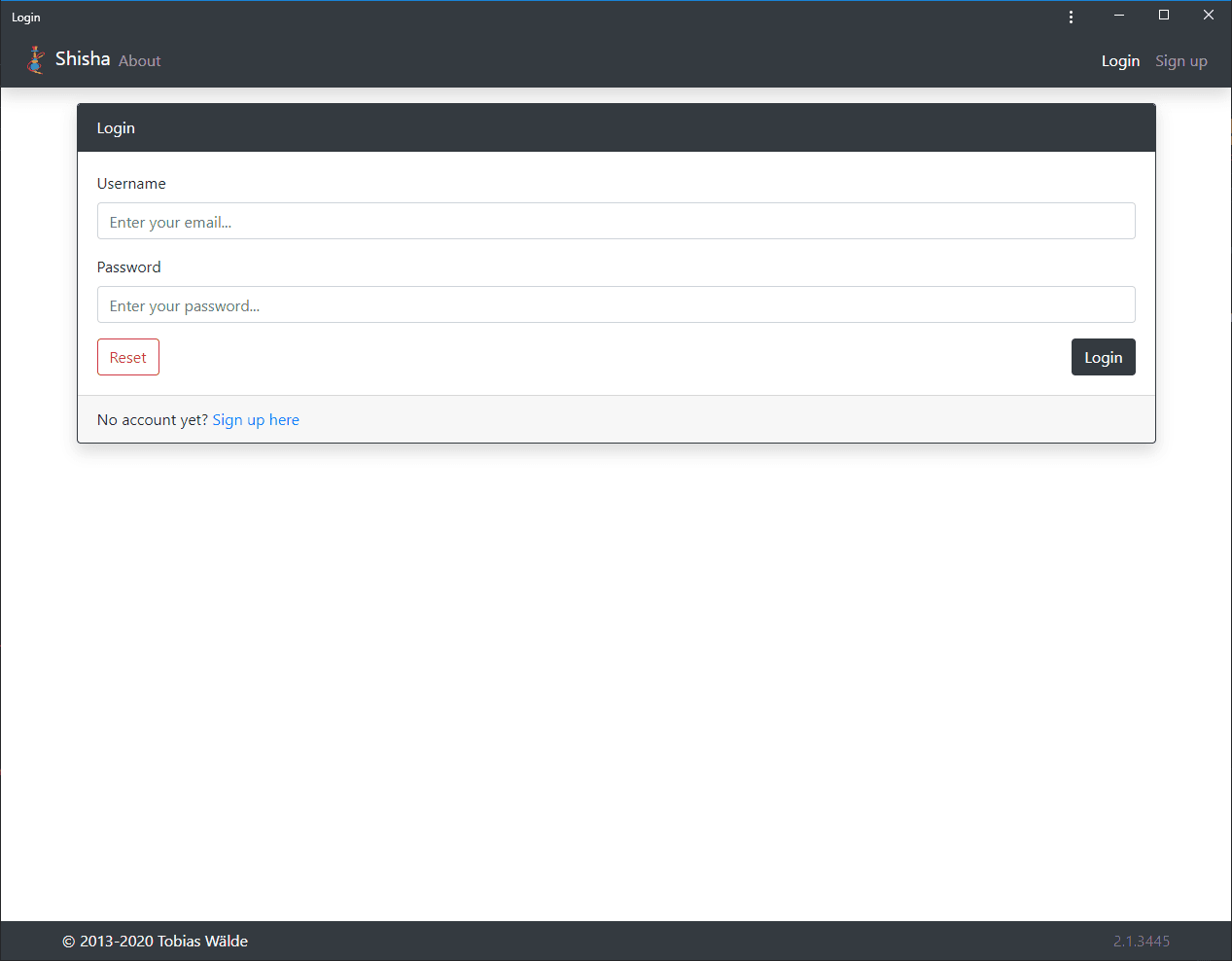
Task: Click the Username label
Action: (x=131, y=184)
